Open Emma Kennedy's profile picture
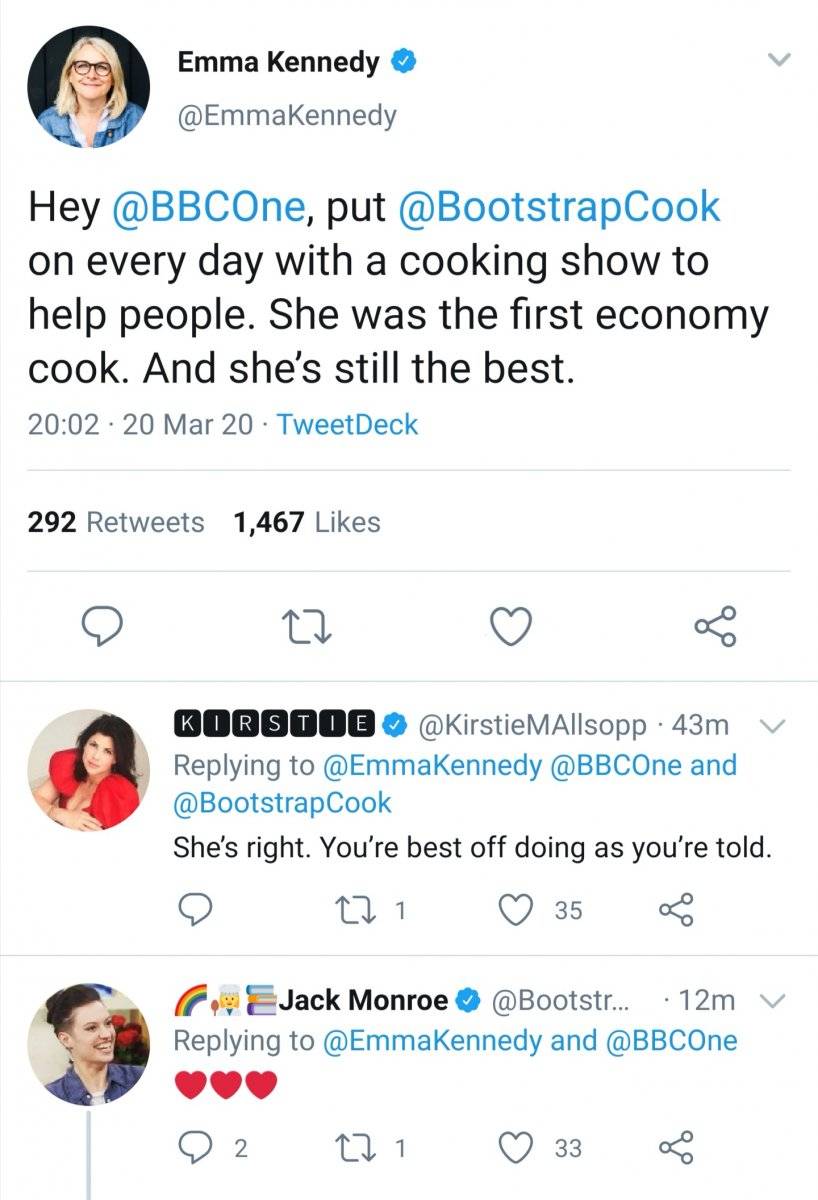The height and width of the screenshot is (1200, 818). 88,87
